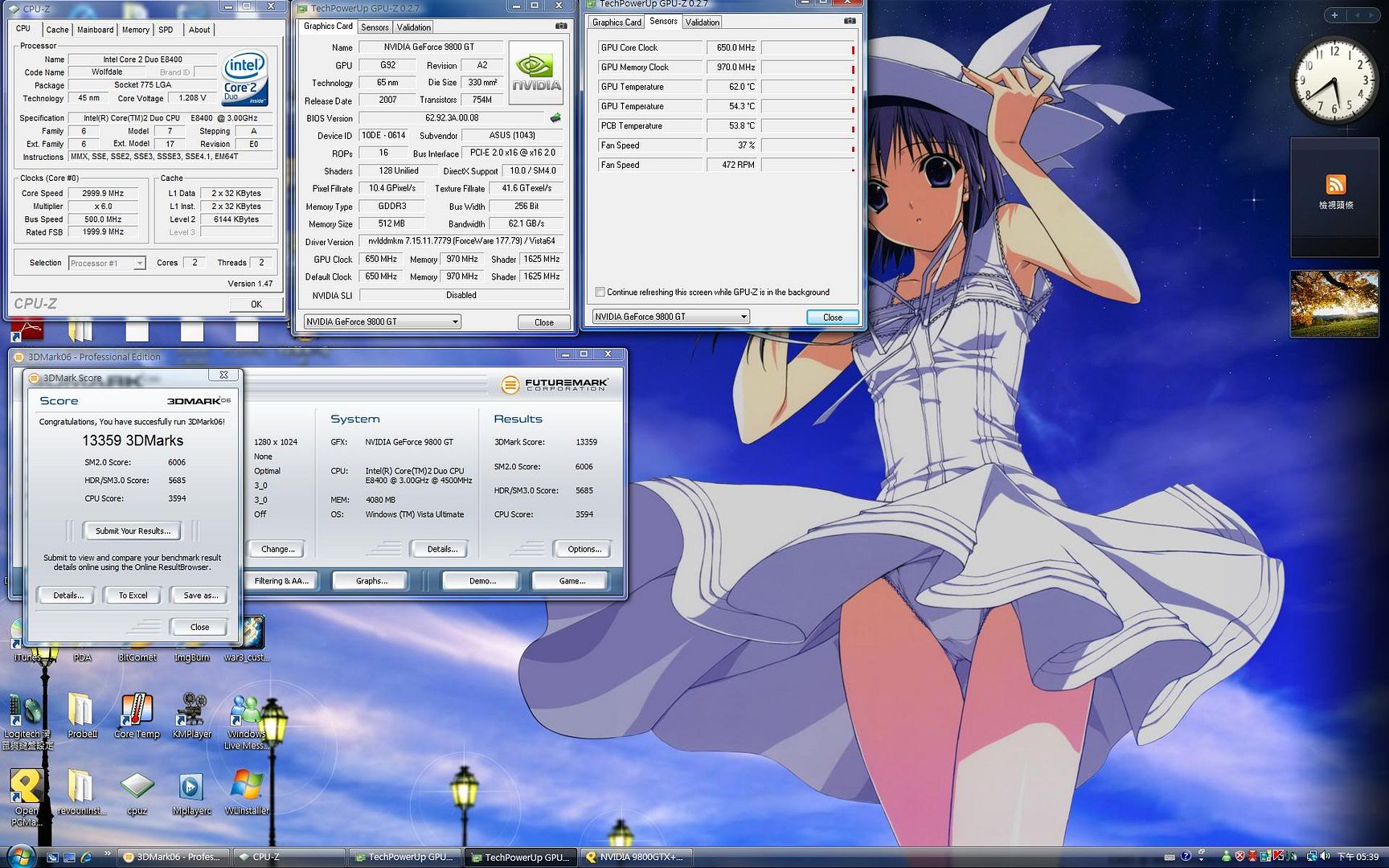
Task: Click Details button in 3DMark Score dialog
Action: click(68, 596)
